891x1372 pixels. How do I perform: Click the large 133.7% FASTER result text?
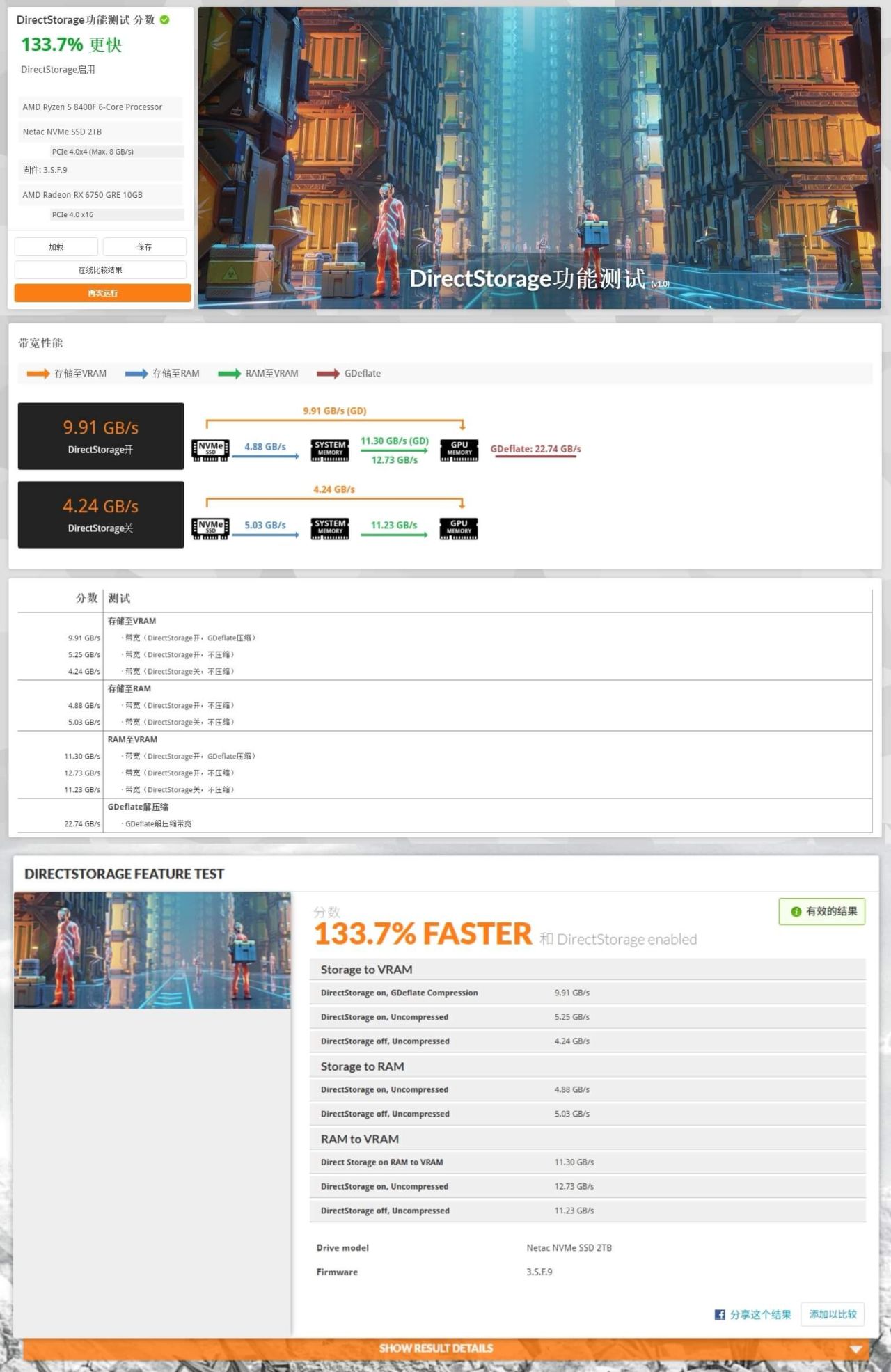pos(423,933)
